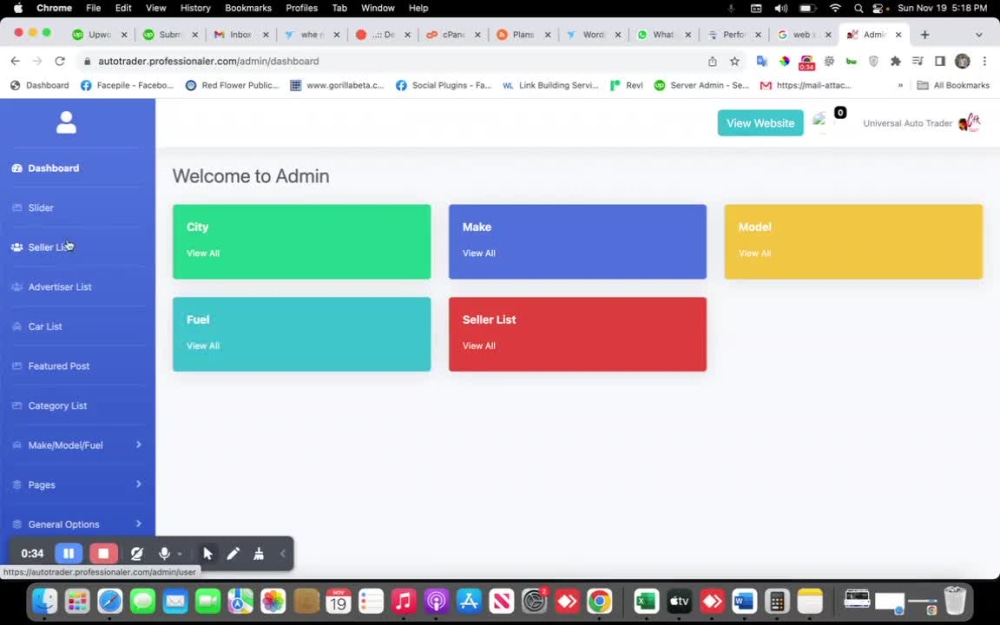Open Google Chrome from the Dock
1000x625 pixels.
pyautogui.click(x=599, y=601)
